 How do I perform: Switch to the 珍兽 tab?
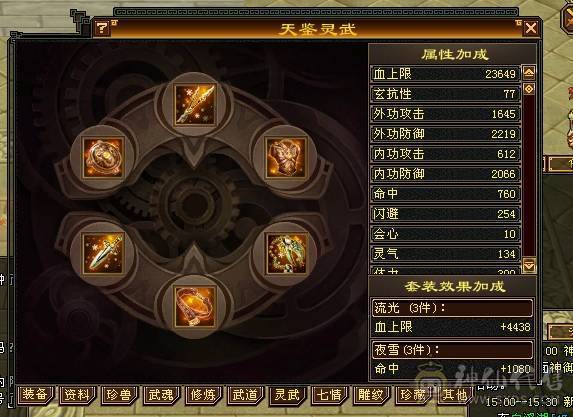pyautogui.click(x=119, y=395)
